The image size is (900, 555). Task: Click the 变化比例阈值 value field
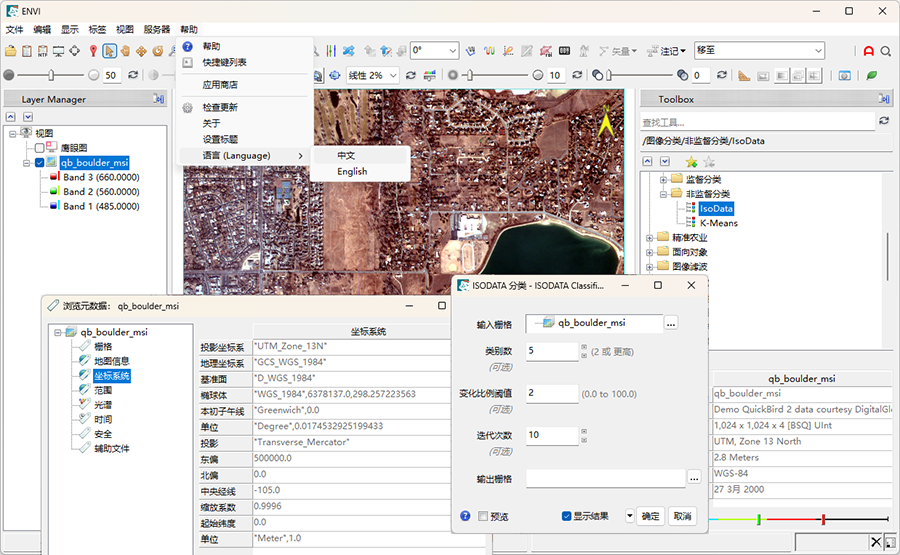pos(552,393)
